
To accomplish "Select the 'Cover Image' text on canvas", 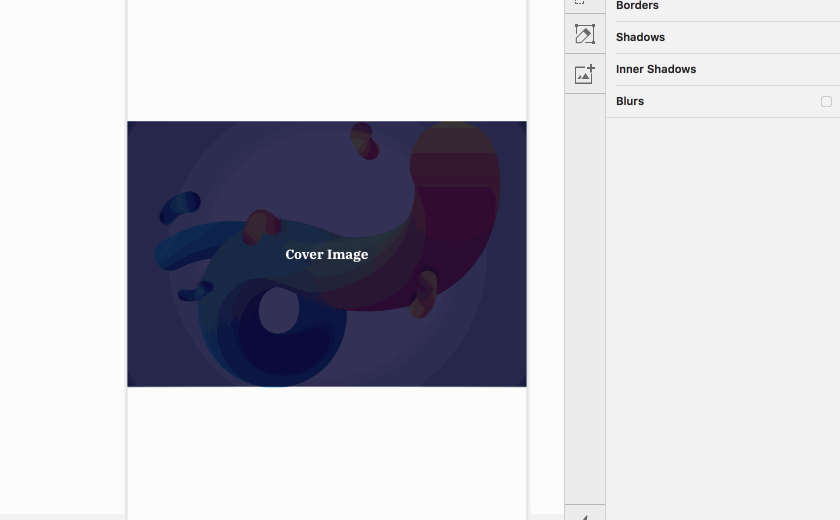I will pyautogui.click(x=326, y=254).
